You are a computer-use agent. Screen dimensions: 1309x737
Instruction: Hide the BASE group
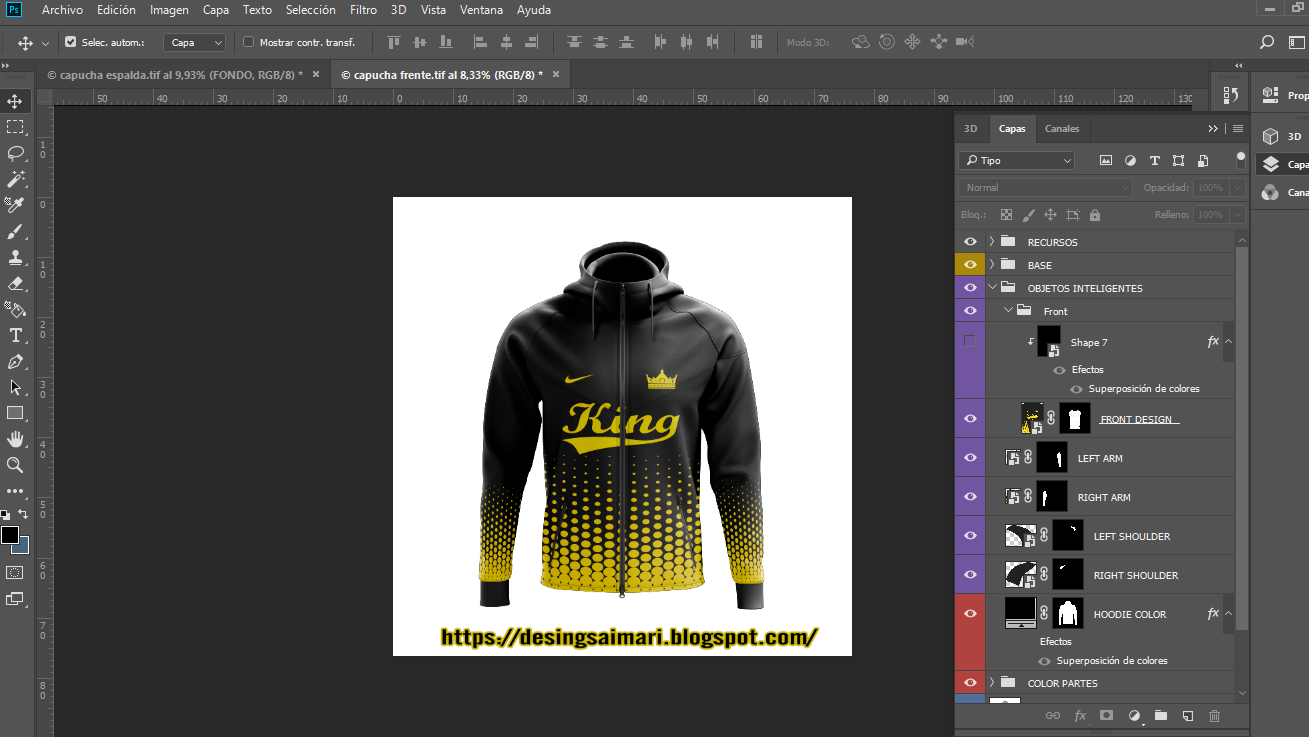tap(970, 265)
